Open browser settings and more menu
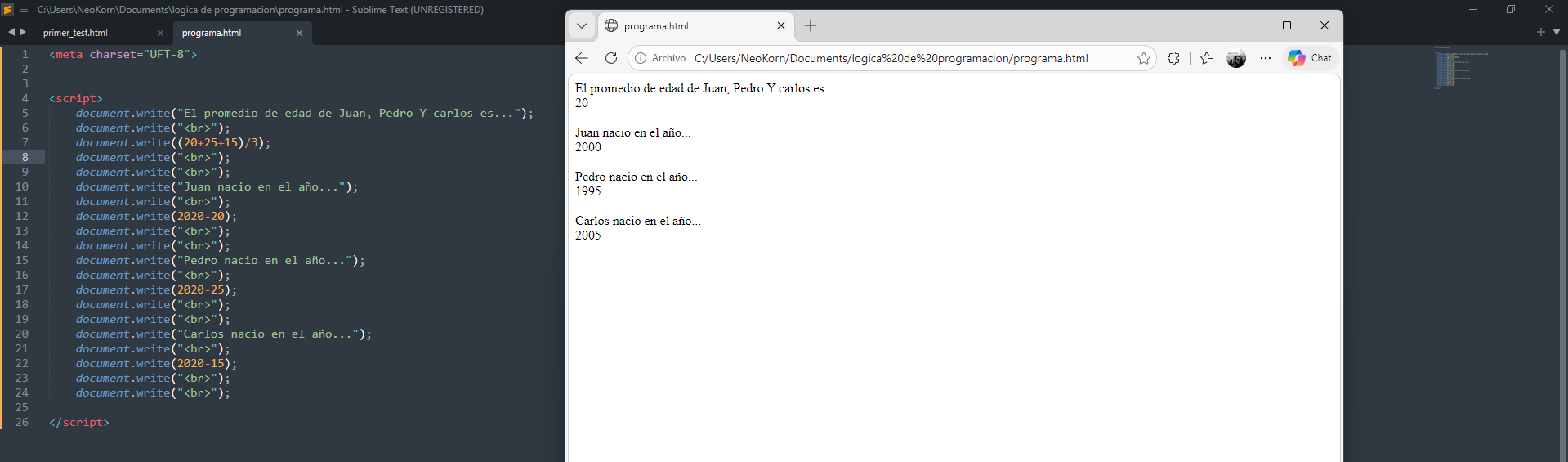Image resolution: width=1568 pixels, height=462 pixels. click(1266, 58)
